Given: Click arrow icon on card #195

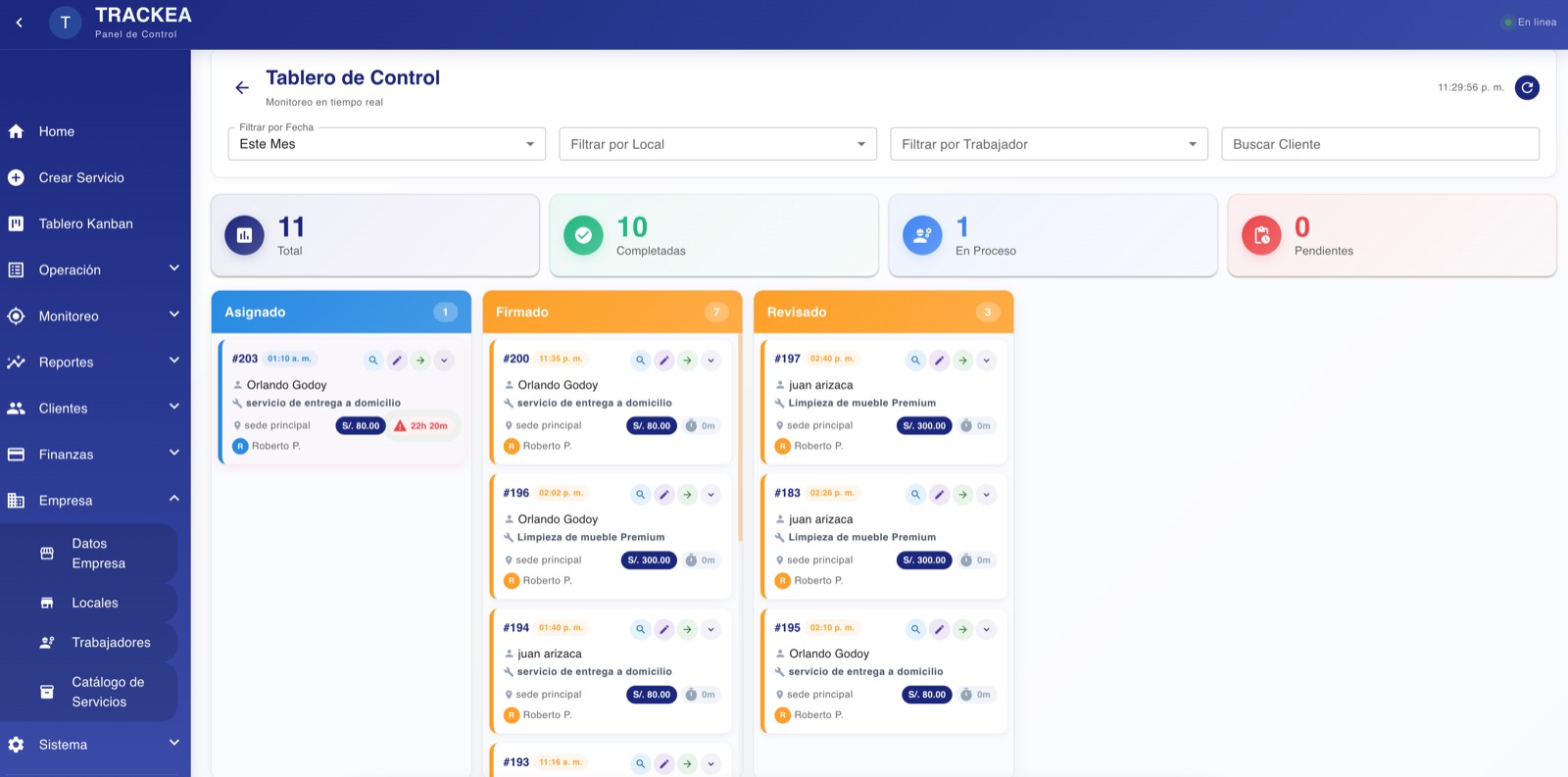Looking at the screenshot, I should [963, 629].
